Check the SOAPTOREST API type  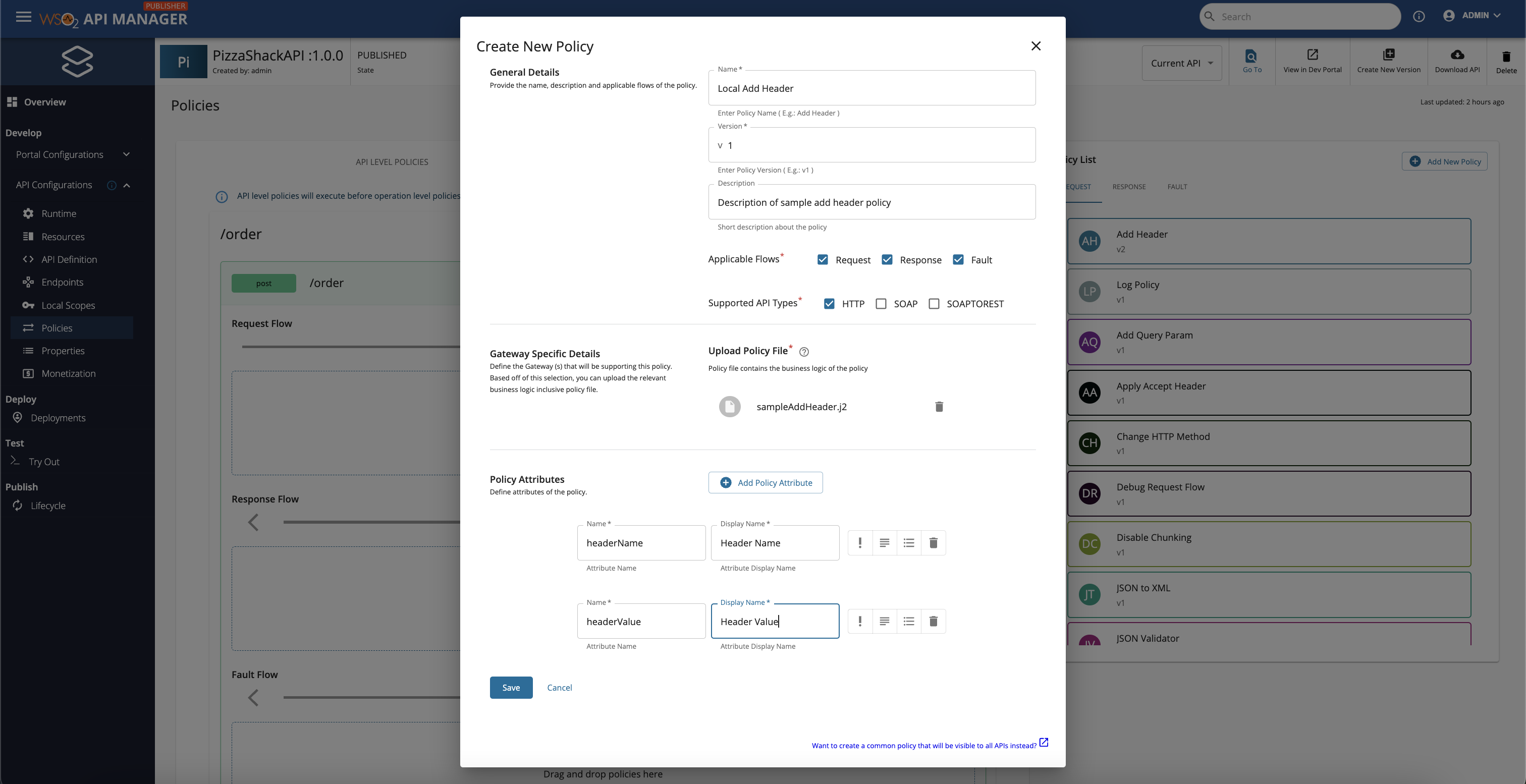934,304
